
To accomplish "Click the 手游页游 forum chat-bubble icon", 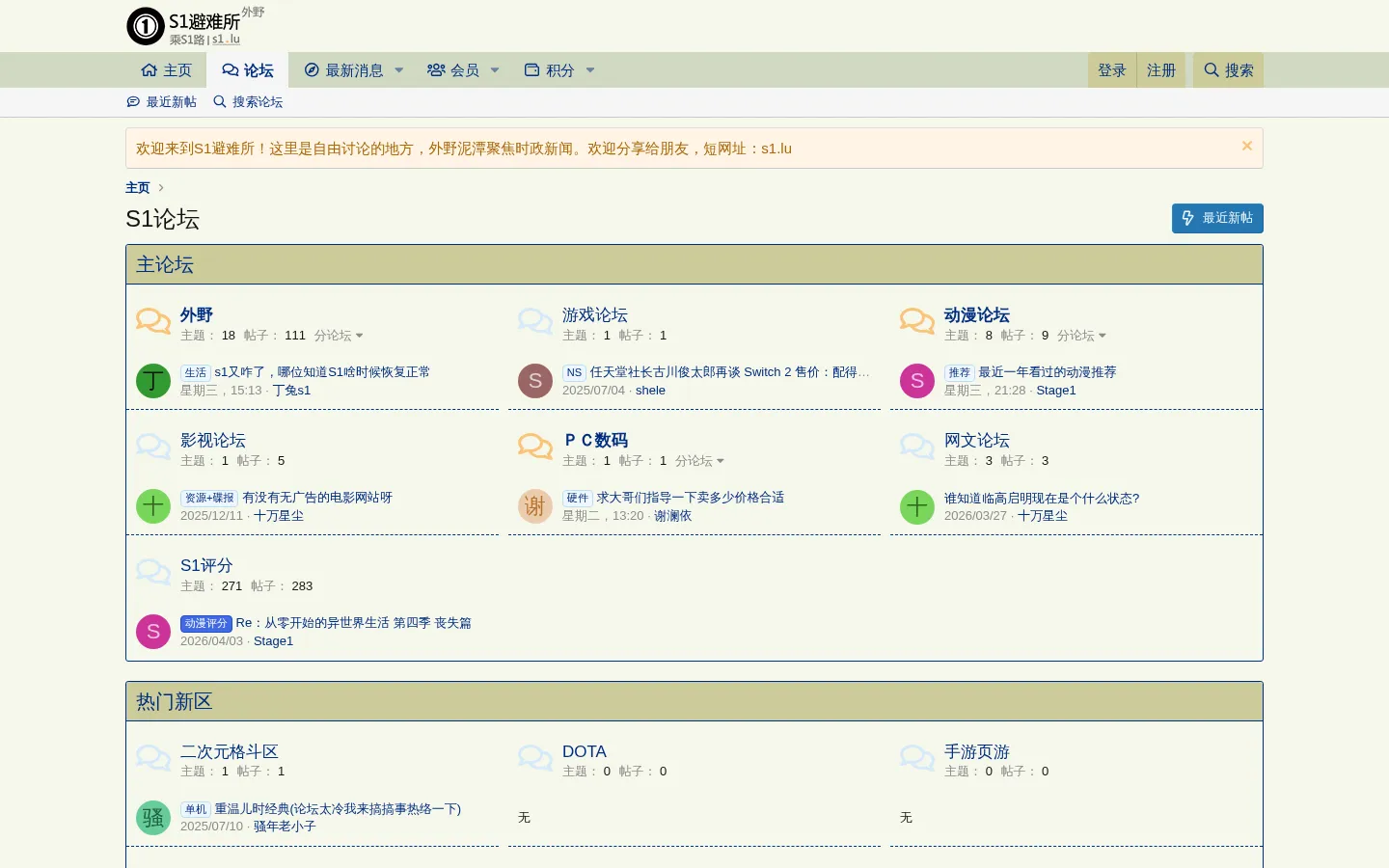I will (917, 758).
